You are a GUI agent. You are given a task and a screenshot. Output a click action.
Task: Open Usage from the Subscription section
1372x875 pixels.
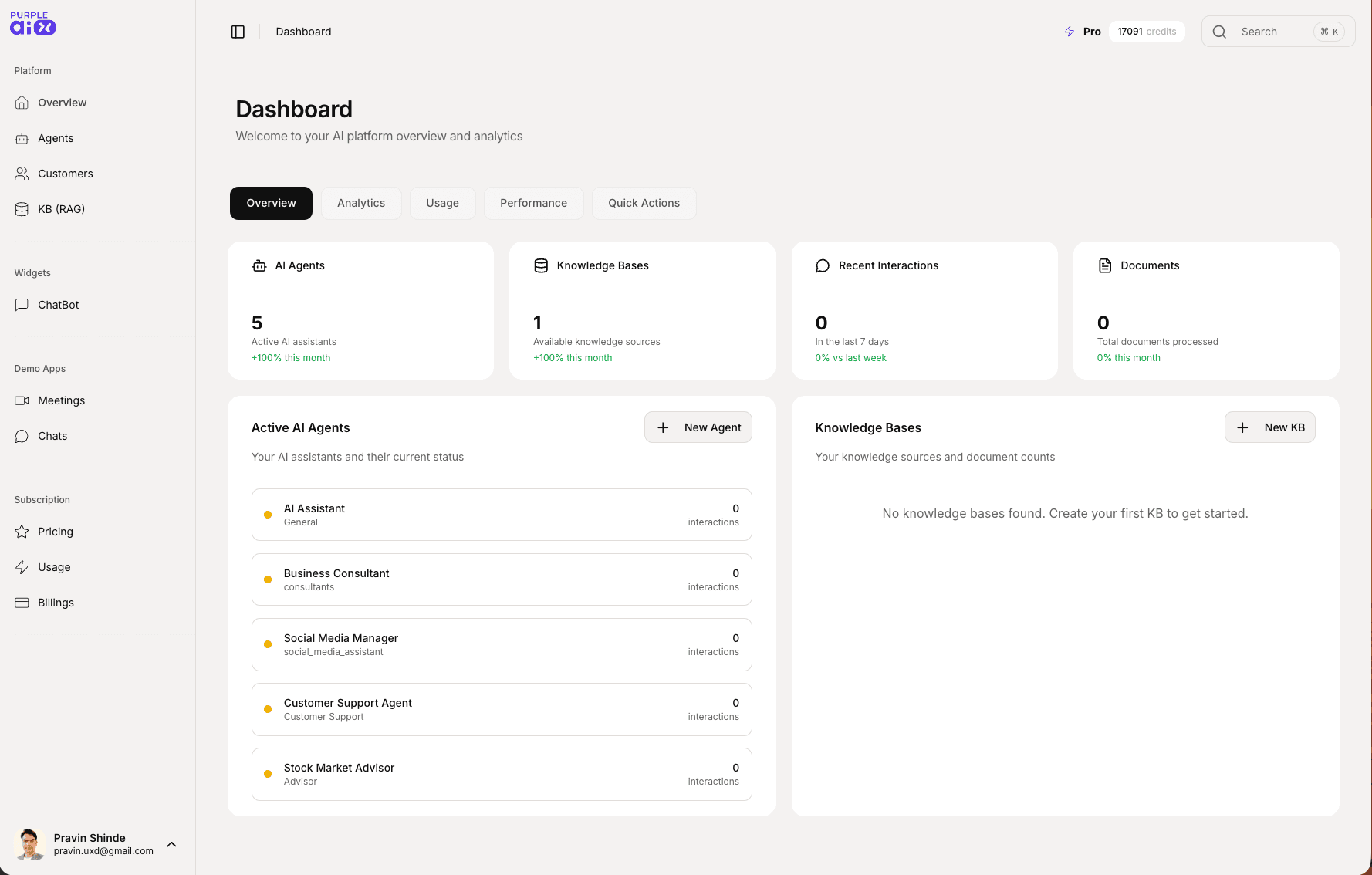53,566
